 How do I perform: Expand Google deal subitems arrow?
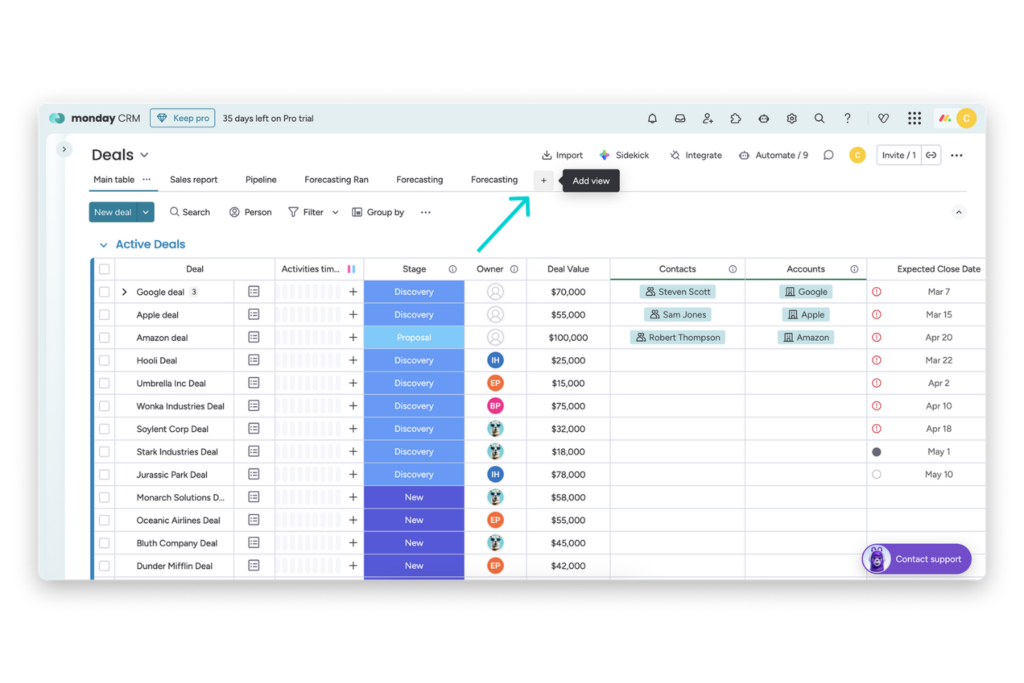pos(124,292)
